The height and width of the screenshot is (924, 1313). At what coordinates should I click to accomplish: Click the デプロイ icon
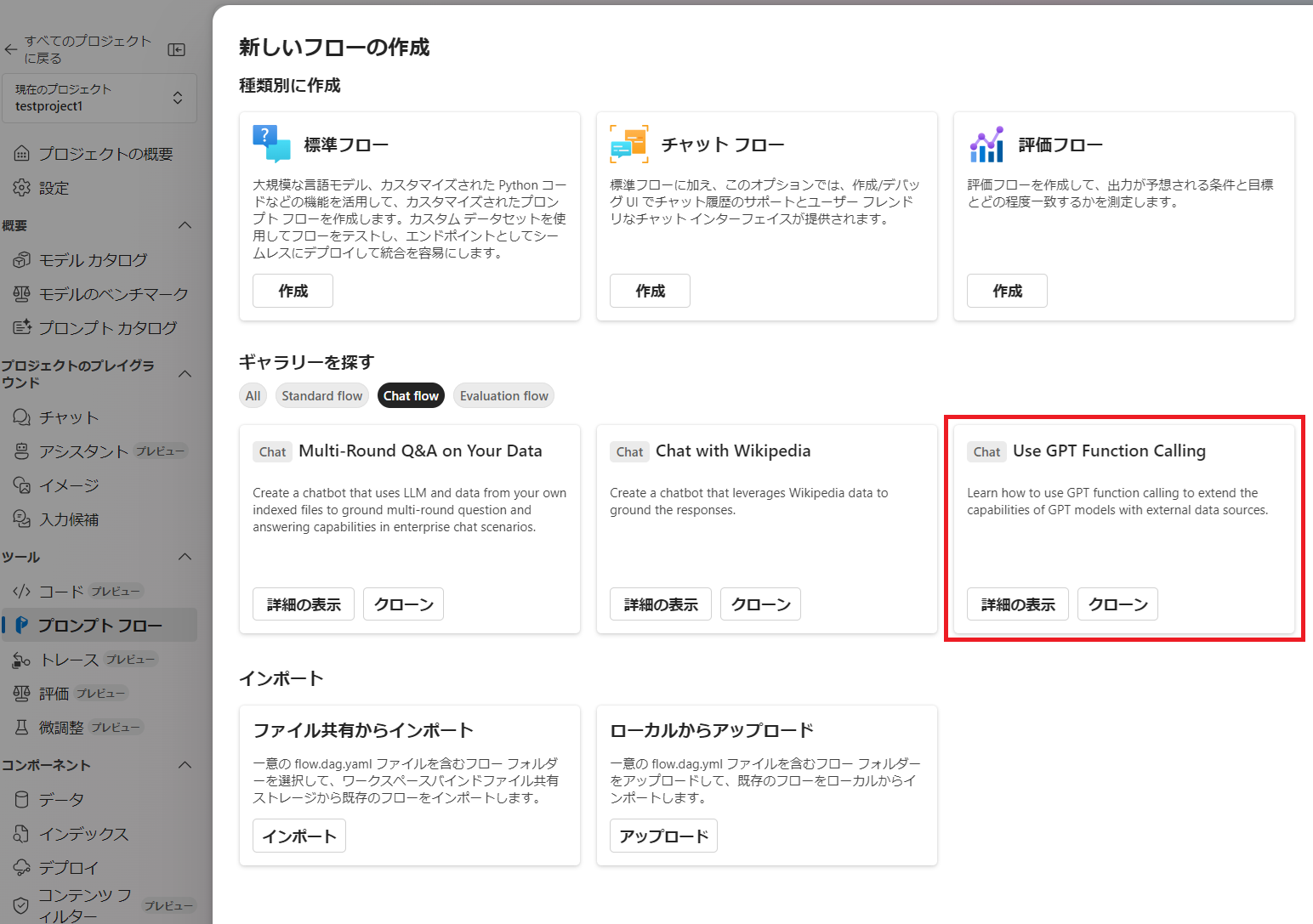[x=21, y=868]
